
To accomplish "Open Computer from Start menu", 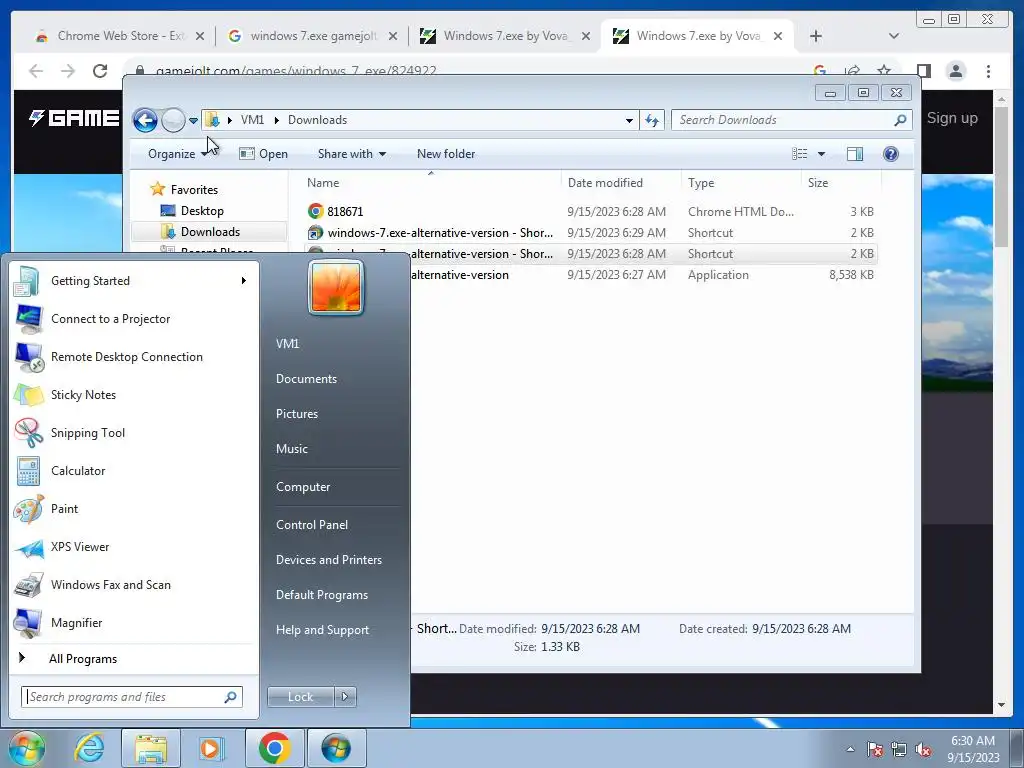I will pos(303,487).
